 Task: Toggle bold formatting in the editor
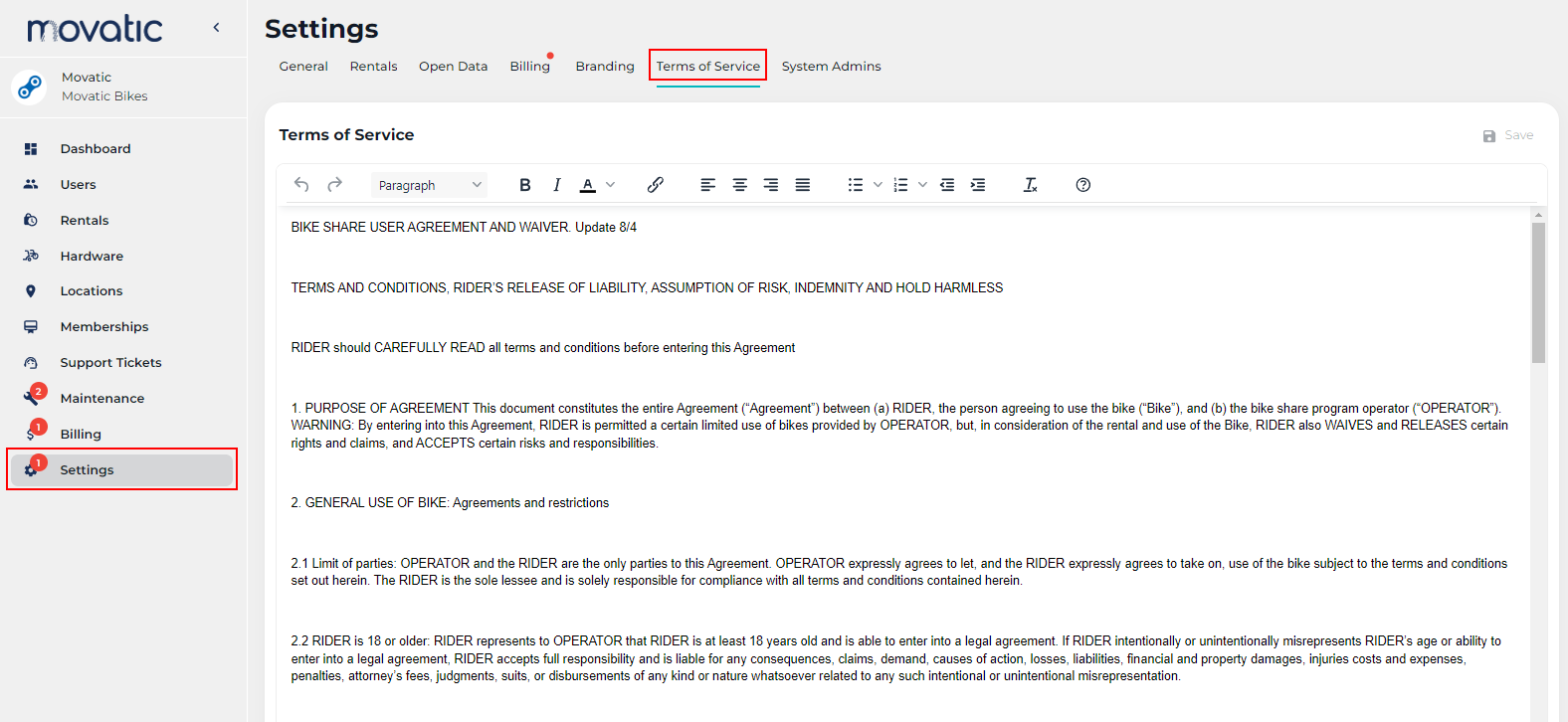coord(525,185)
